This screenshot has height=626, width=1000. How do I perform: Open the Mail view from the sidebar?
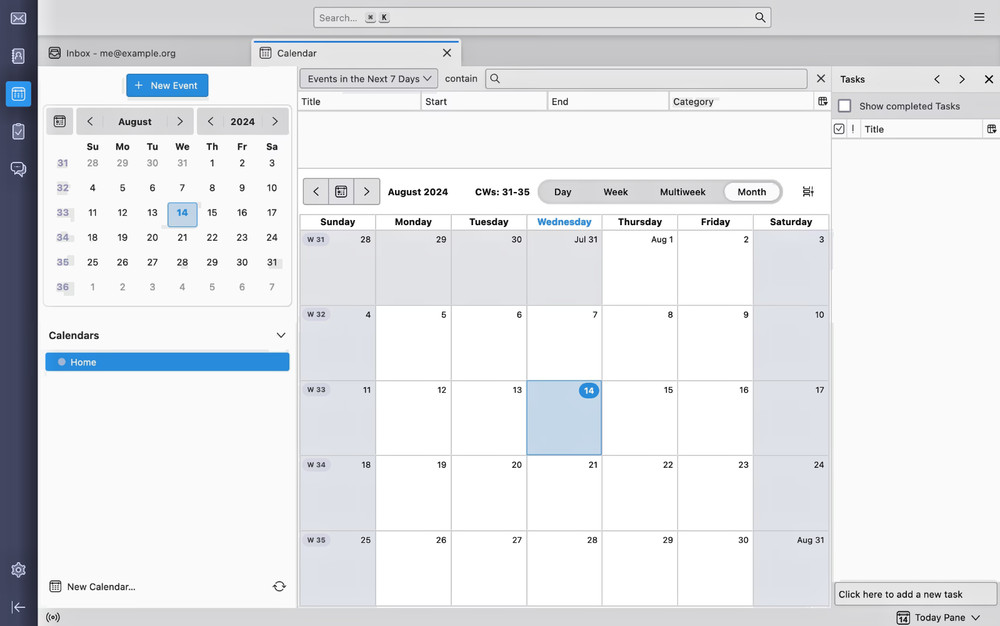pyautogui.click(x=17, y=16)
